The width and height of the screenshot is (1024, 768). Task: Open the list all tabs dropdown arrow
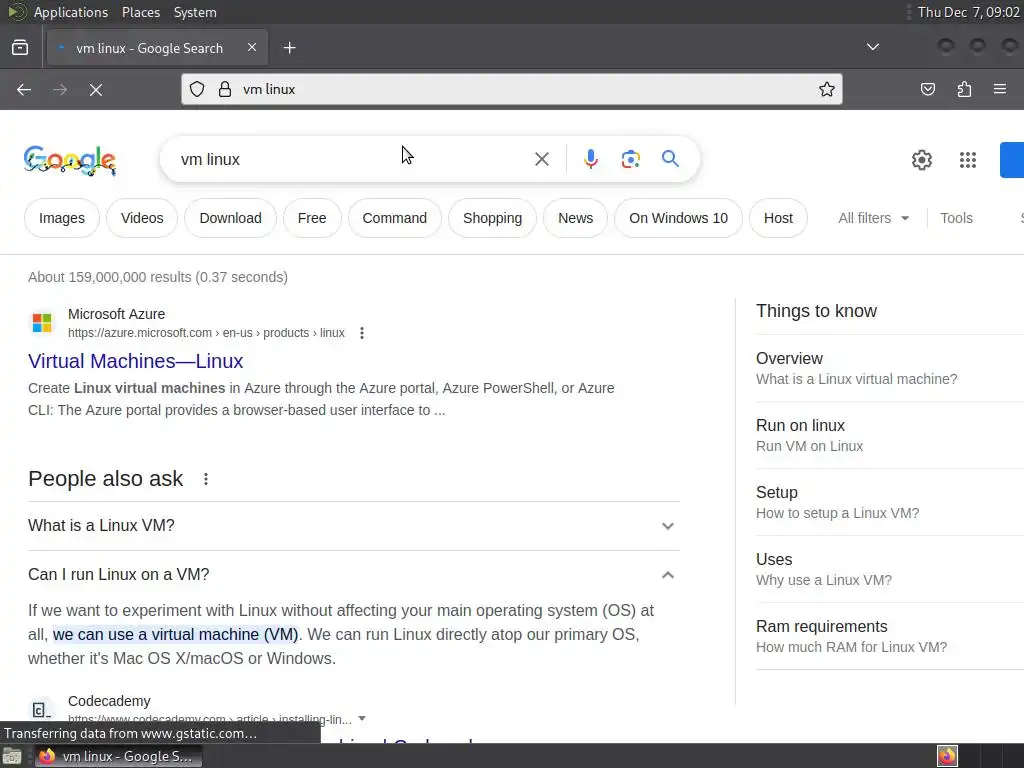pos(872,47)
